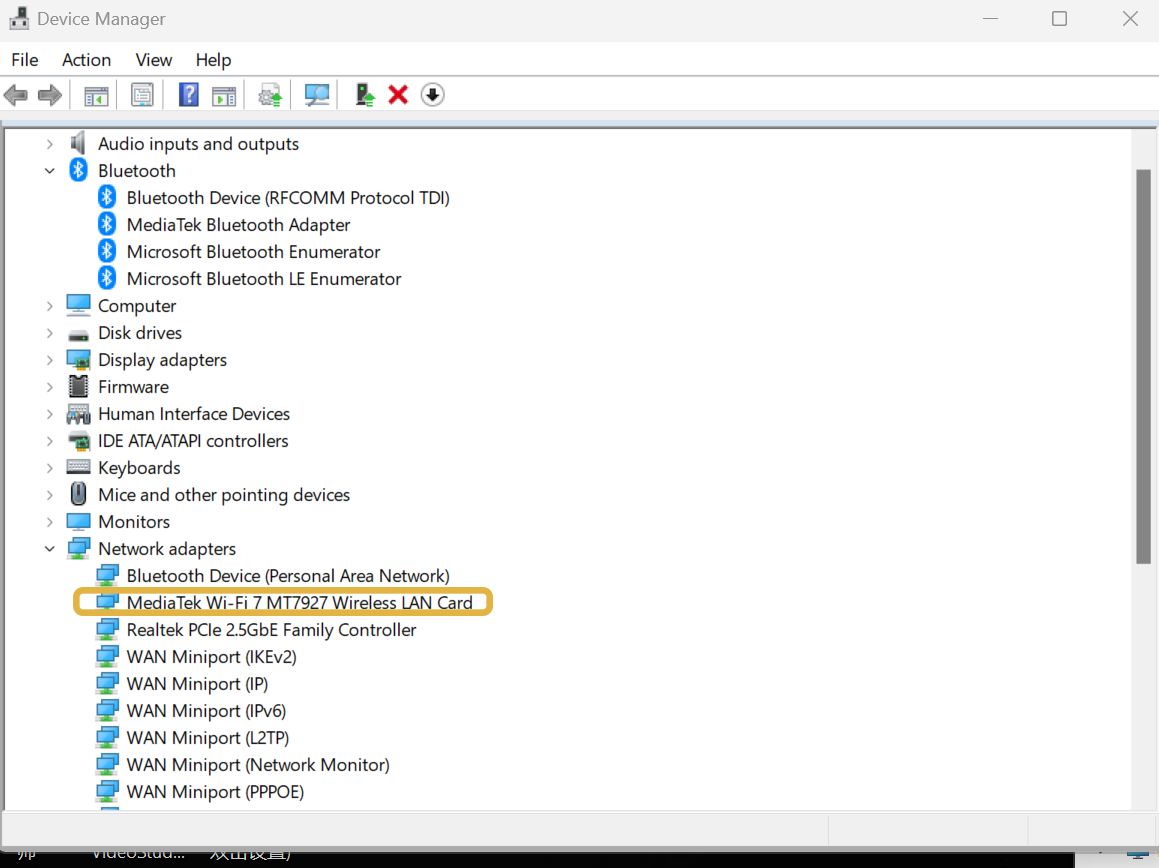The image size is (1159, 868).
Task: Click the Keyboards category icon
Action: click(x=78, y=467)
